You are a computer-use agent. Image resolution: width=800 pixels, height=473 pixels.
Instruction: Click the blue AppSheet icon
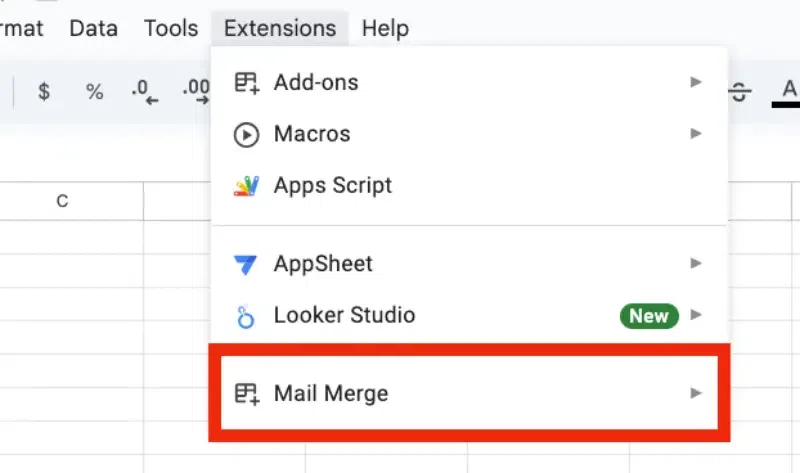(x=246, y=264)
